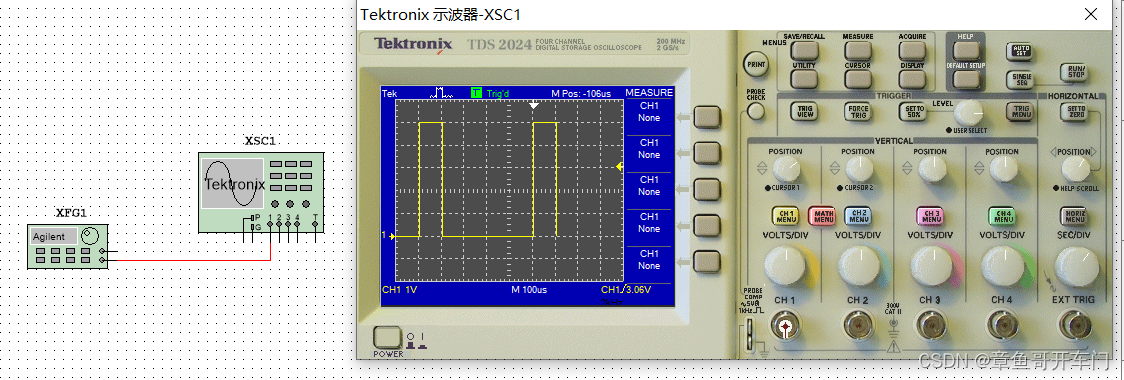Screen dimensions: 1124x380
Task: Open the MEASURE menu button
Action: (x=857, y=49)
